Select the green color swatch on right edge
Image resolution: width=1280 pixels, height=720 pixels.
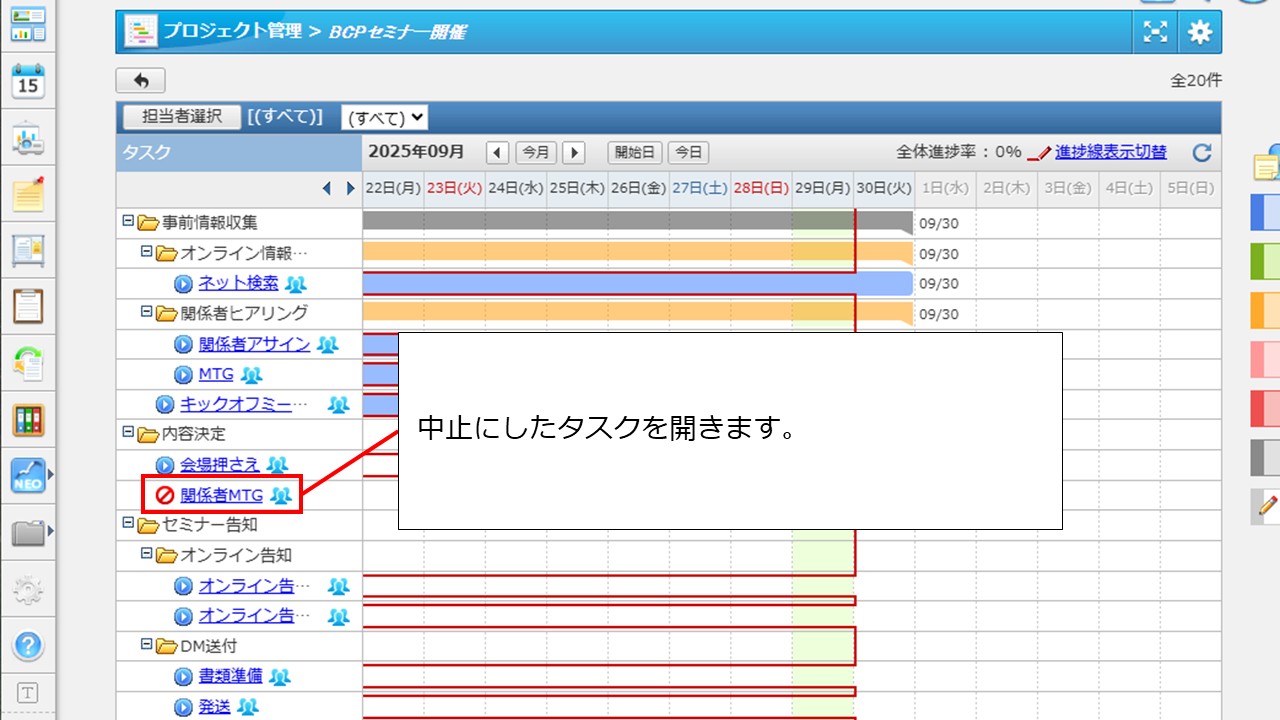pyautogui.click(x=1265, y=261)
